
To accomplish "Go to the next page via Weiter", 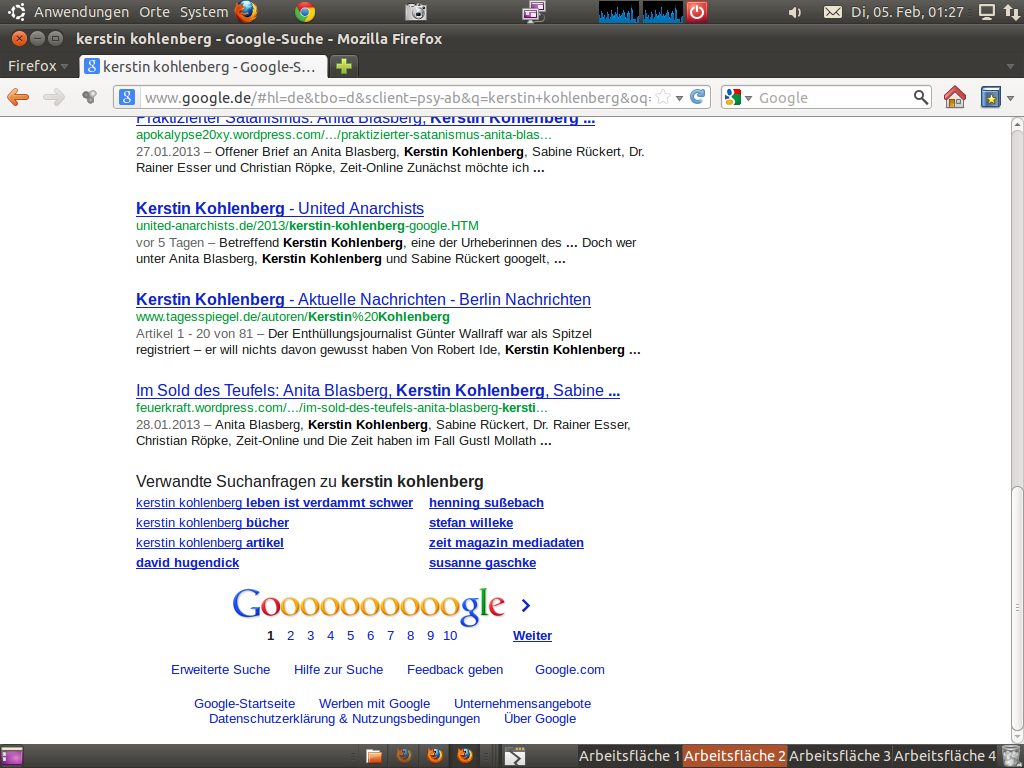I will coord(532,635).
